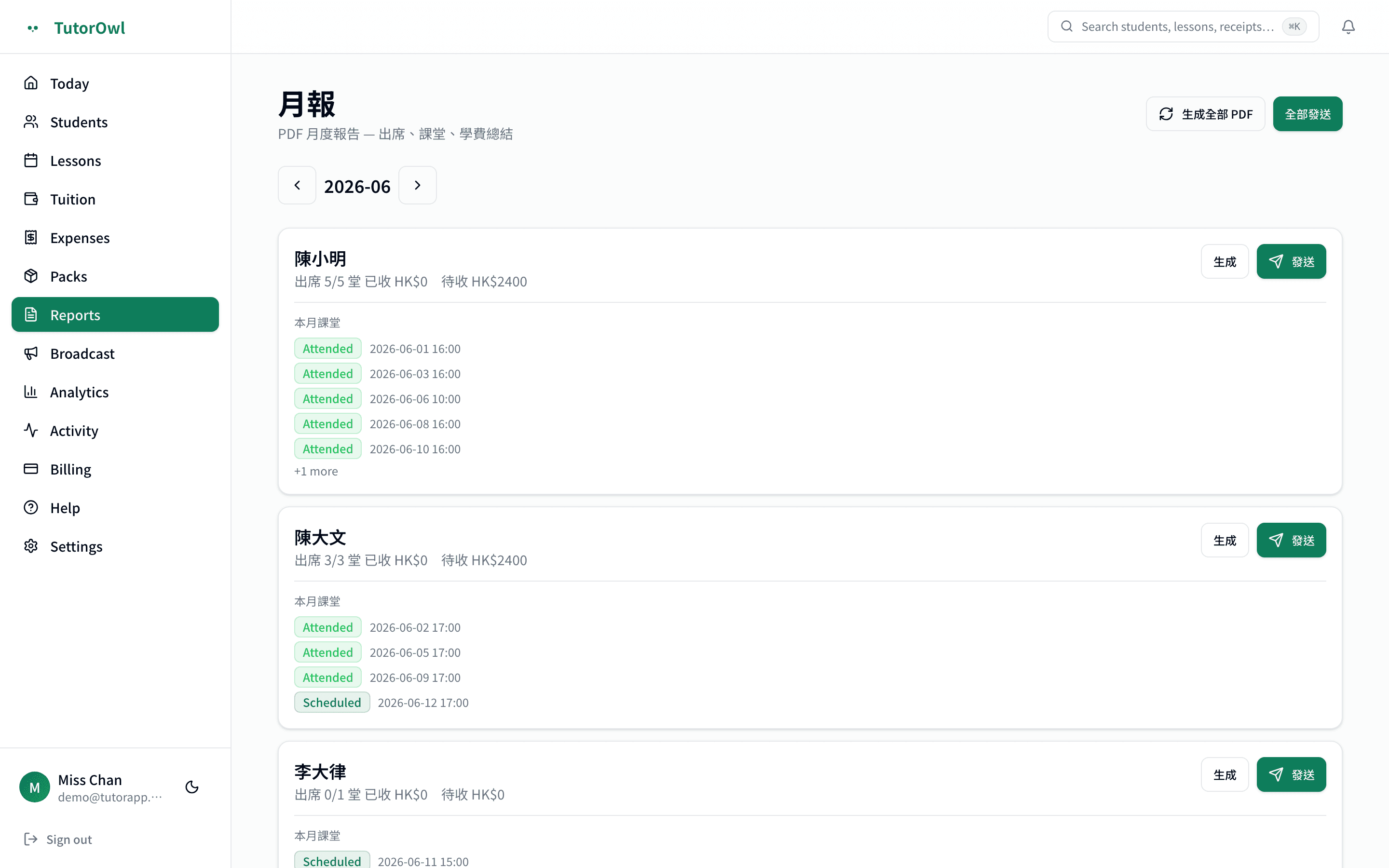Viewport: 1389px width, 868px height.
Task: Open Students via its people icon
Action: click(x=31, y=122)
